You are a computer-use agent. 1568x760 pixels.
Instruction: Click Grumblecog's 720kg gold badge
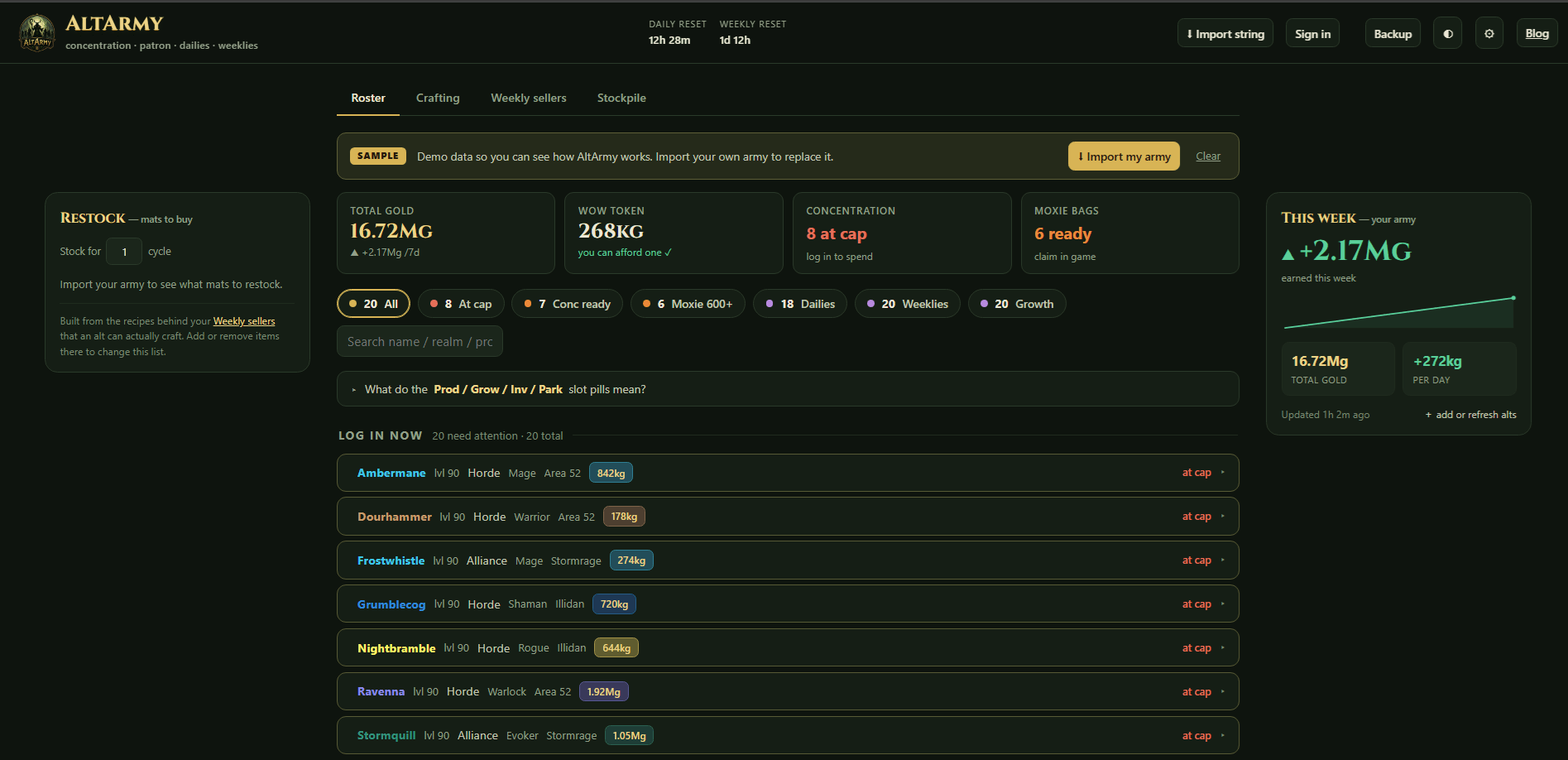[x=614, y=604]
